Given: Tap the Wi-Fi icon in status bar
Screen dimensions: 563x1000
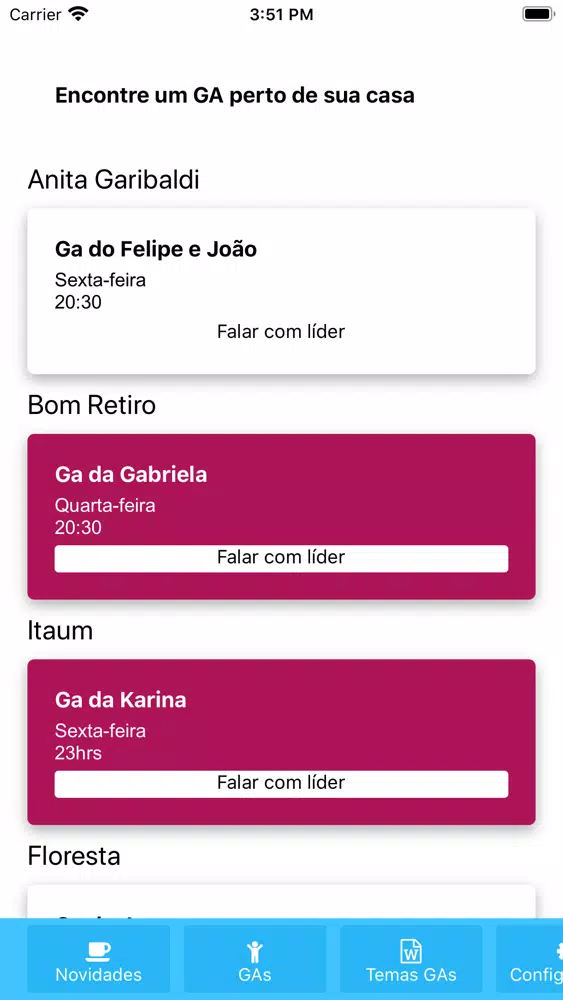Looking at the screenshot, I should [78, 14].
